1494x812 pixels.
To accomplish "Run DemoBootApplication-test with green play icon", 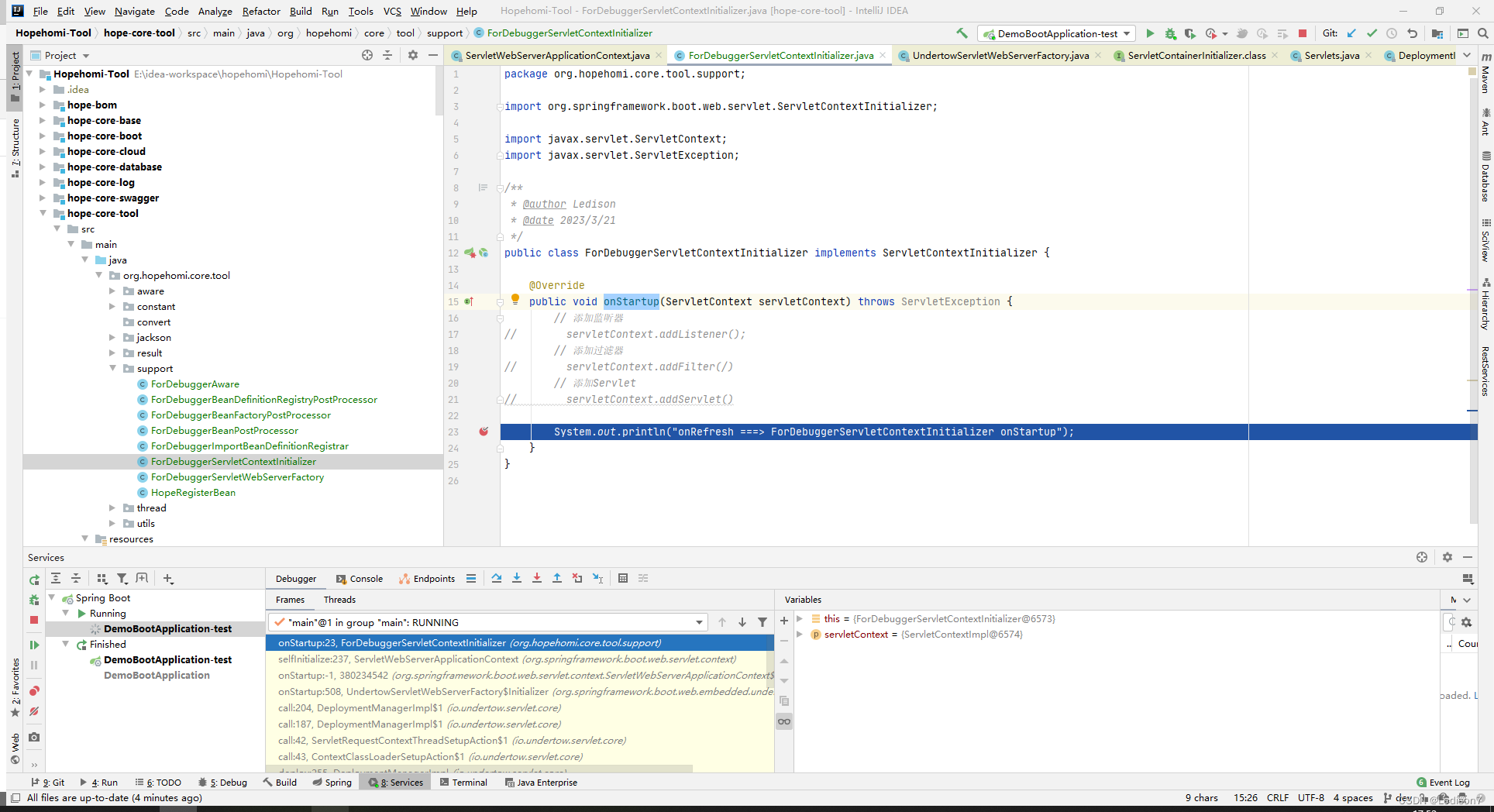I will (1150, 33).
